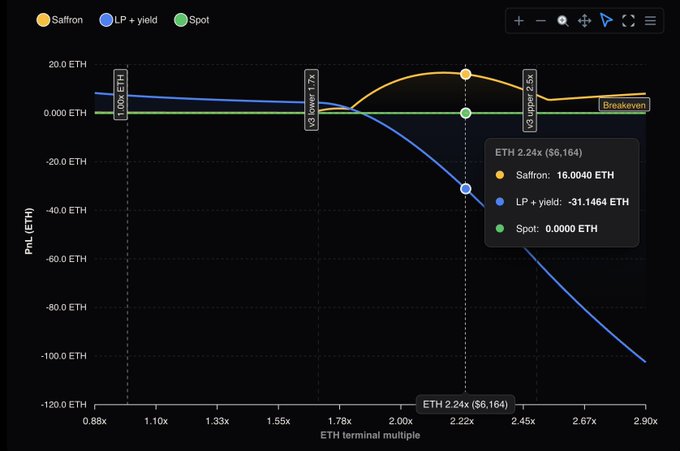Click the tooltip header ETH 2.24x ($6,164)
Screen dimensions: 680x451
tap(539, 153)
